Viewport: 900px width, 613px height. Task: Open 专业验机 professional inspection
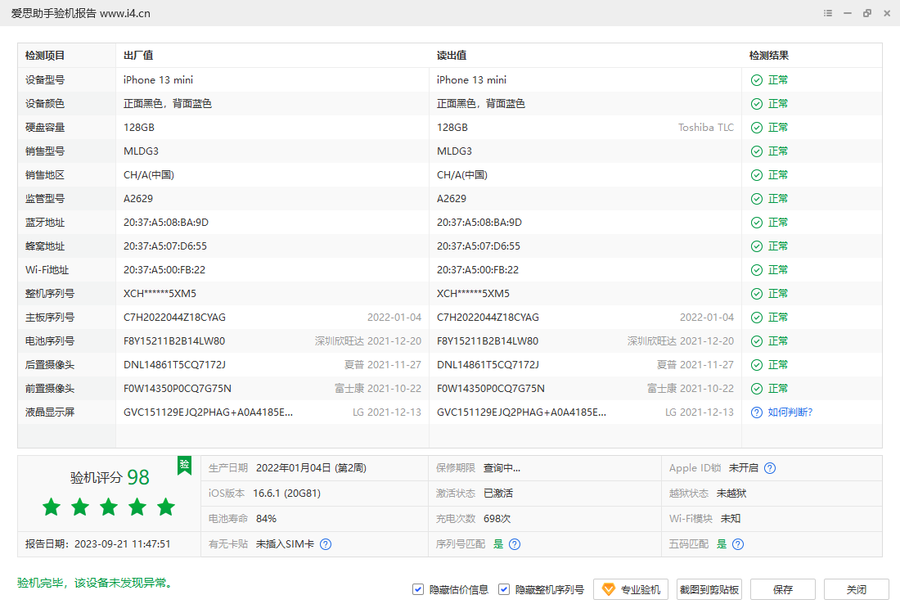(x=631, y=589)
